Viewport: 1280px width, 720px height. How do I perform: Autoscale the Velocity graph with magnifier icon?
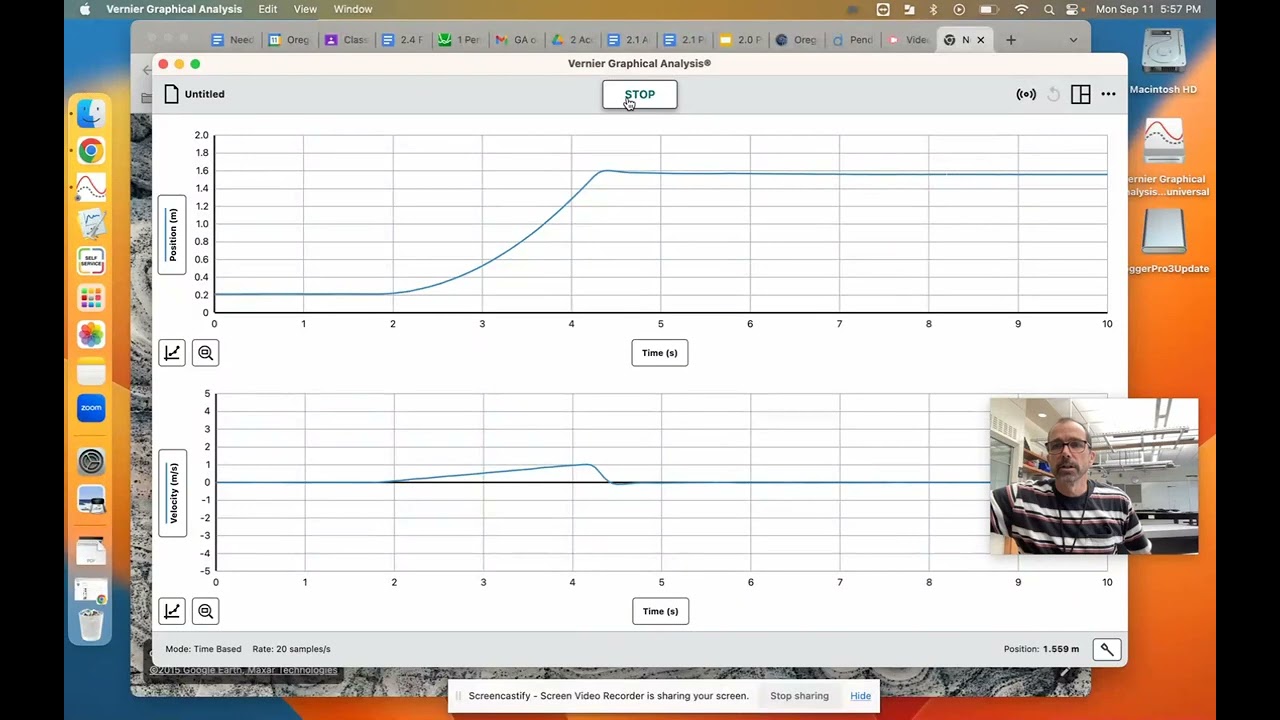pyautogui.click(x=205, y=611)
